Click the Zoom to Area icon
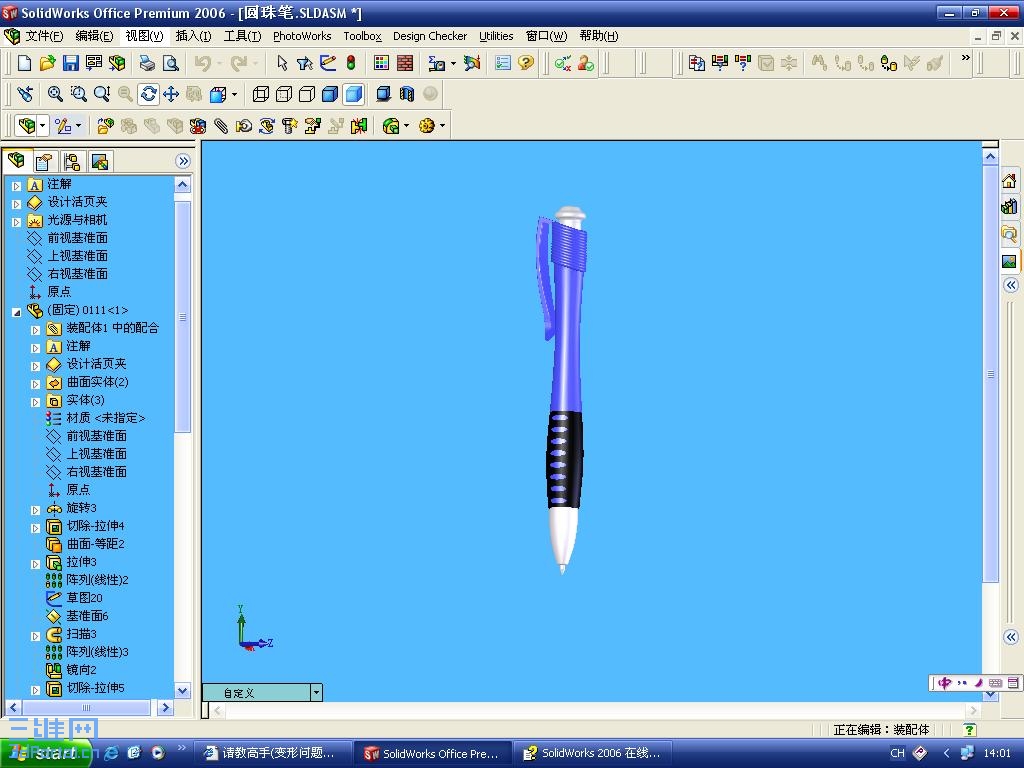 78,94
